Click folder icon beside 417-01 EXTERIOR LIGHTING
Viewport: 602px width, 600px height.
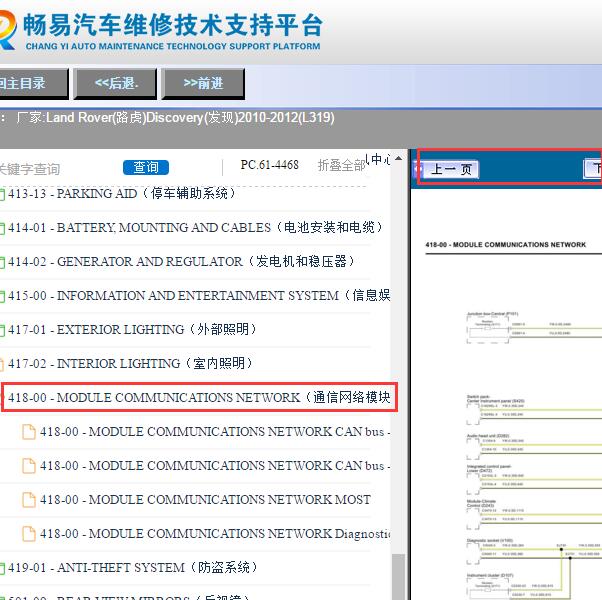coord(2,330)
